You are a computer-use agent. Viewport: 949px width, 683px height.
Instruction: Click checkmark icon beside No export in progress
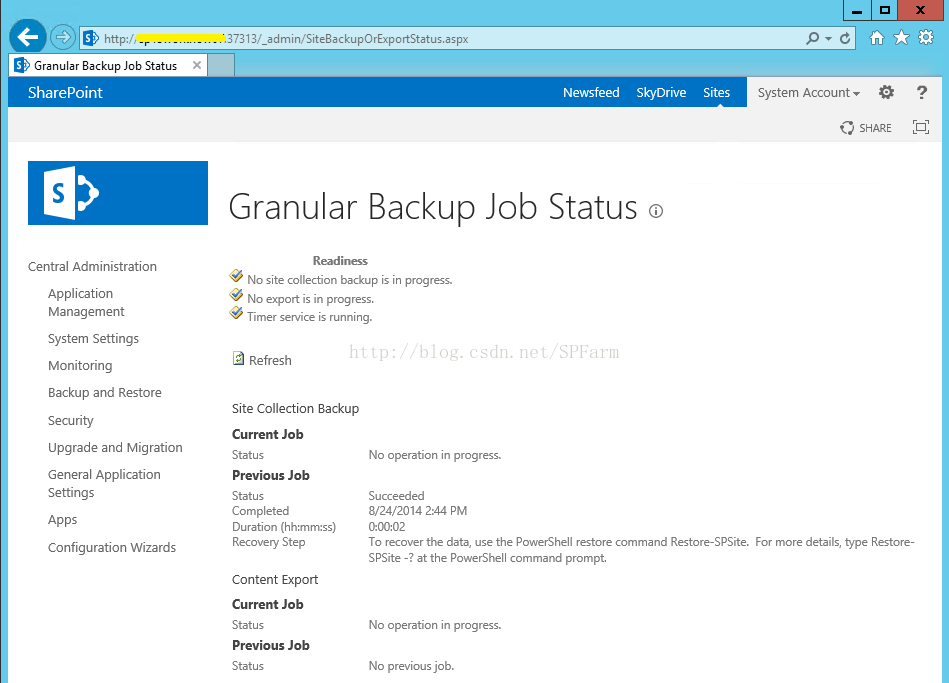[x=236, y=295]
